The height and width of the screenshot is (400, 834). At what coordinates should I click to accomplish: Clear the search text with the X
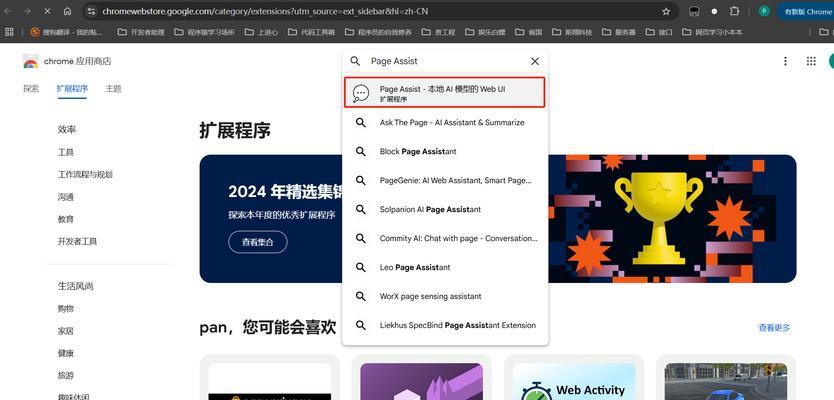(535, 61)
